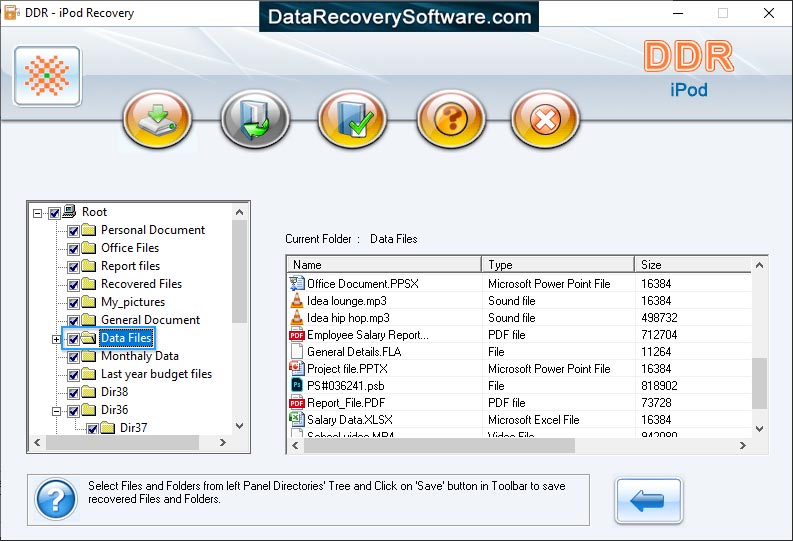Sort by the Name column header
The width and height of the screenshot is (793, 541).
coord(384,264)
